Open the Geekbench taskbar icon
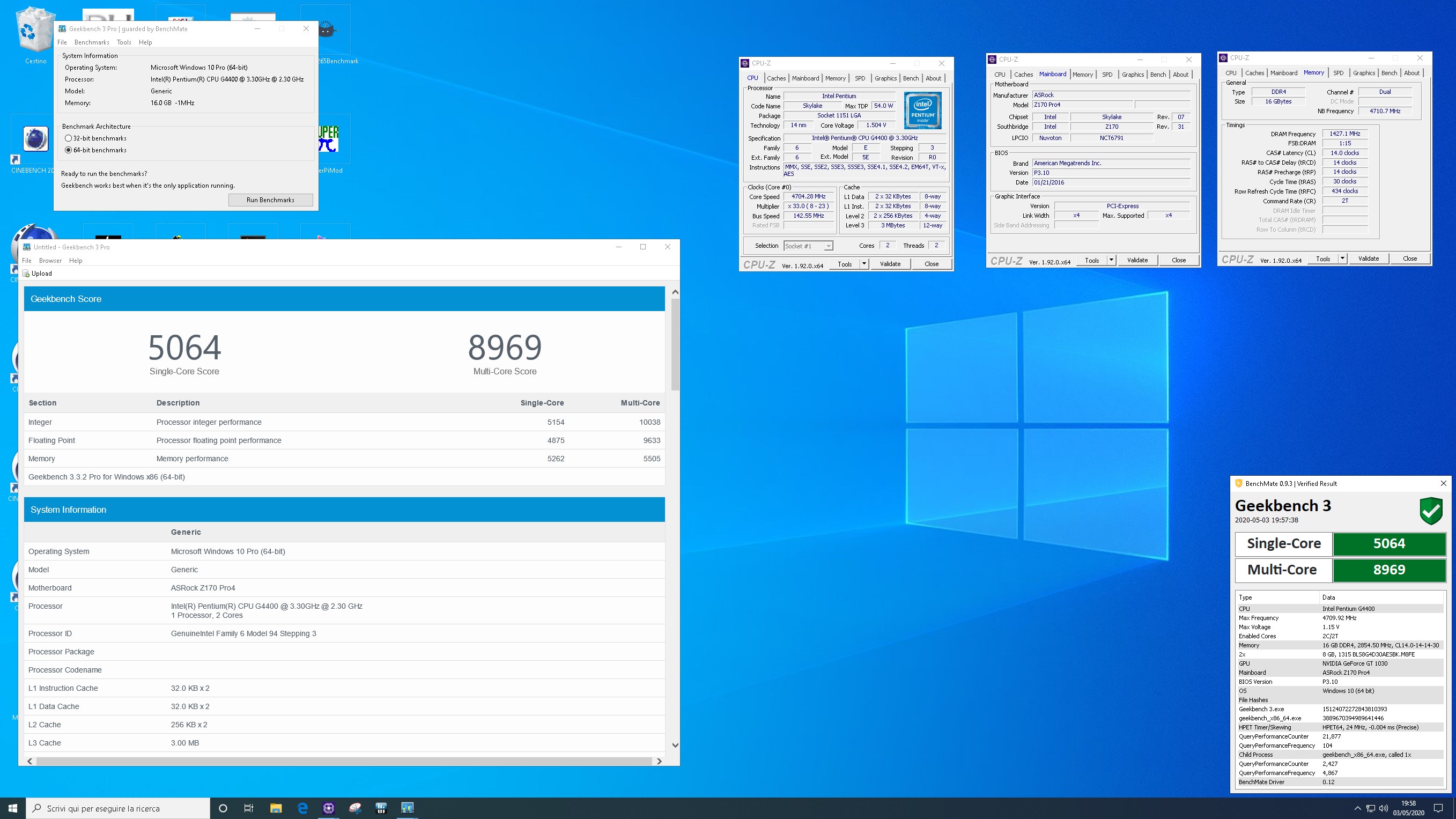This screenshot has width=1456, height=819. tap(408, 808)
